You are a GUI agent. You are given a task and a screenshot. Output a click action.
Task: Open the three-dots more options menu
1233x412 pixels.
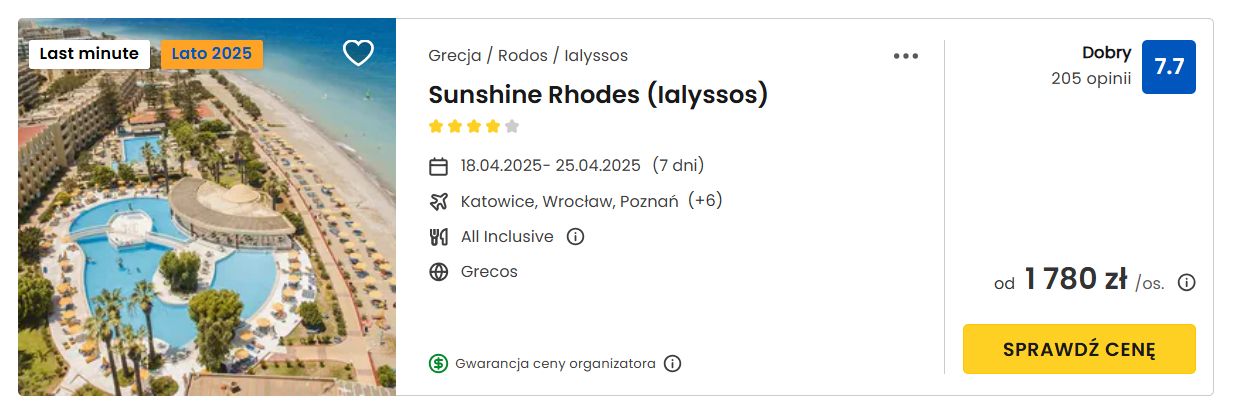pyautogui.click(x=905, y=56)
